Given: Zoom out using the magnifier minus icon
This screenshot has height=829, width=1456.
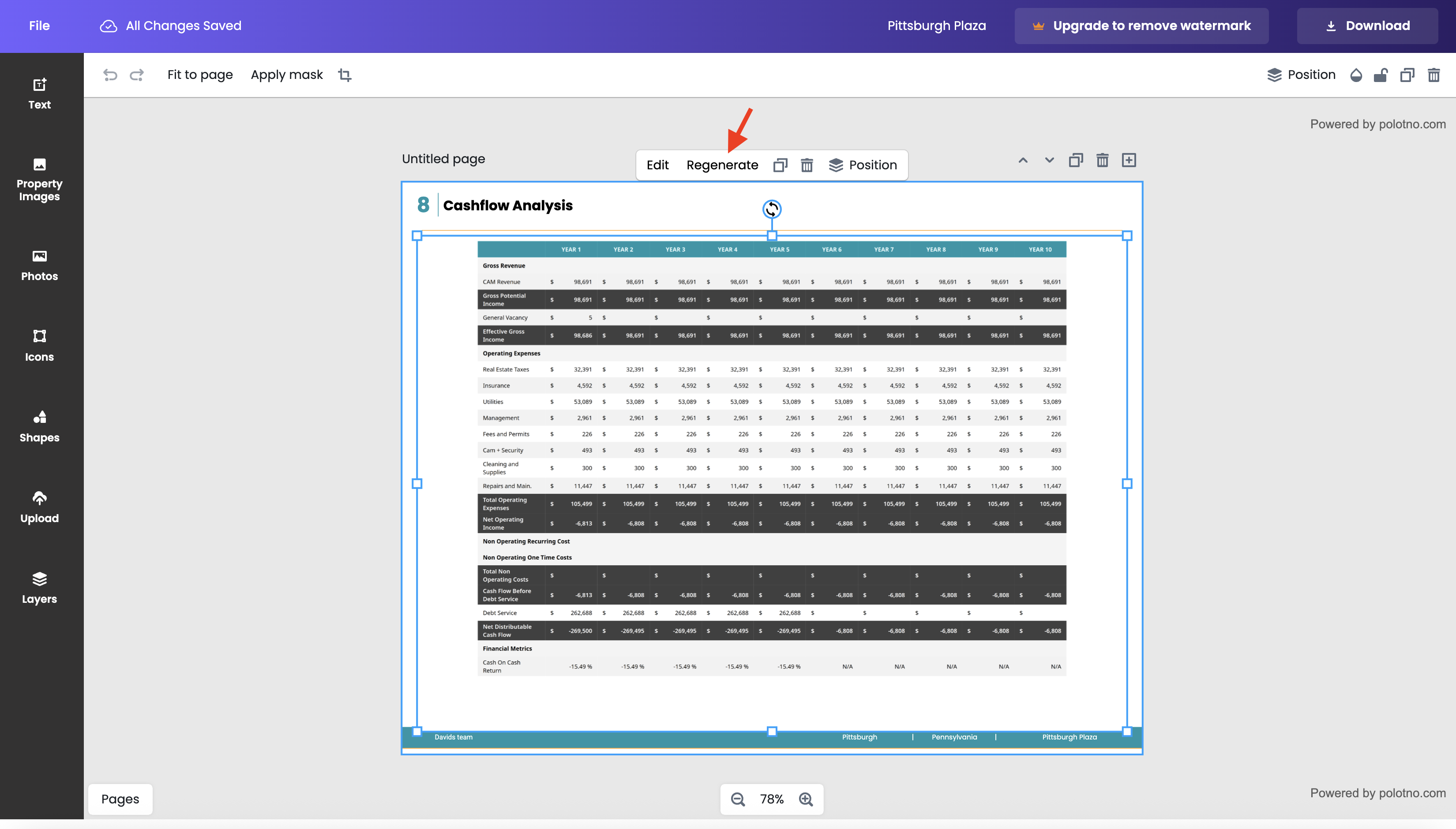Looking at the screenshot, I should click(738, 799).
